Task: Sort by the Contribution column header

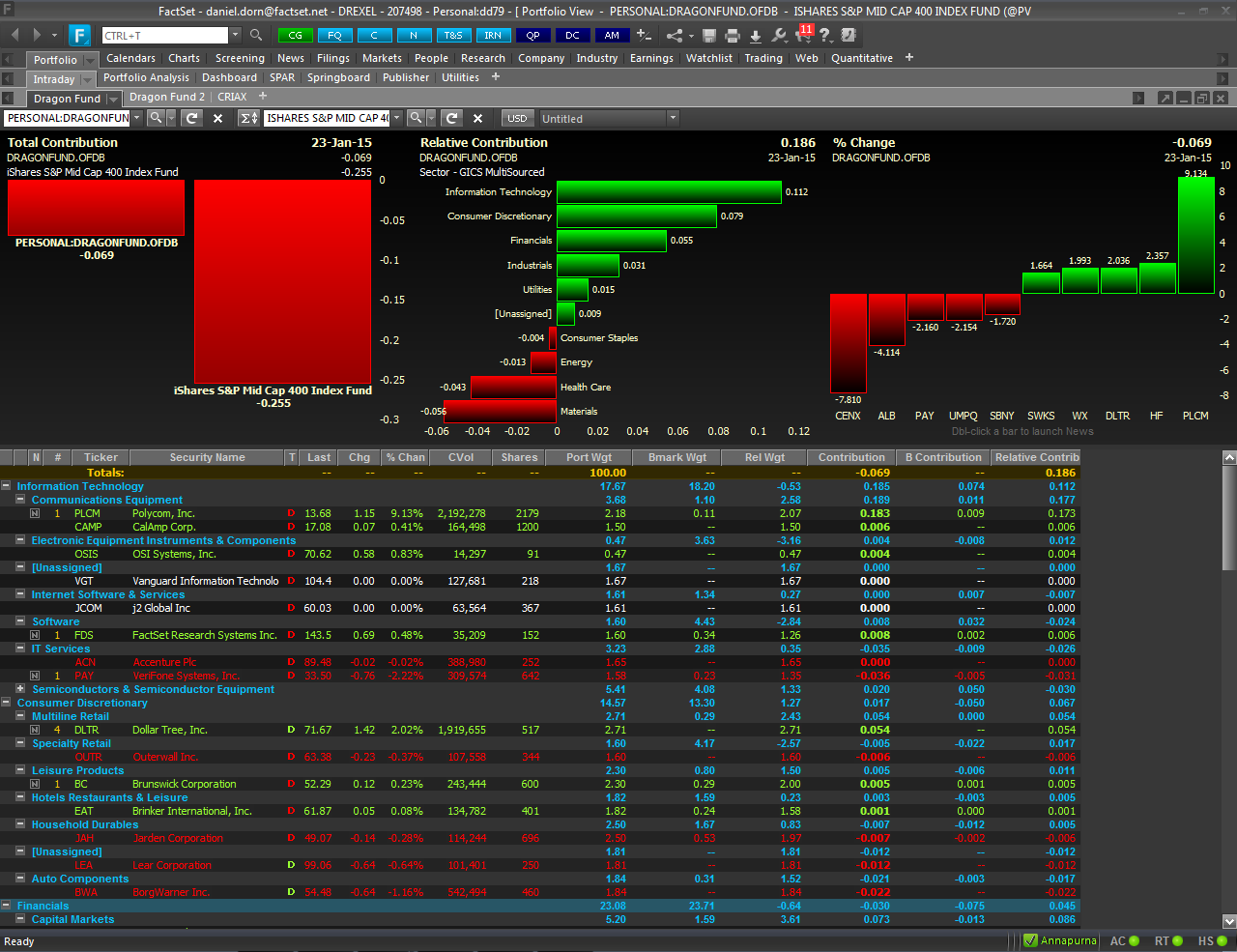Action: coord(851,457)
